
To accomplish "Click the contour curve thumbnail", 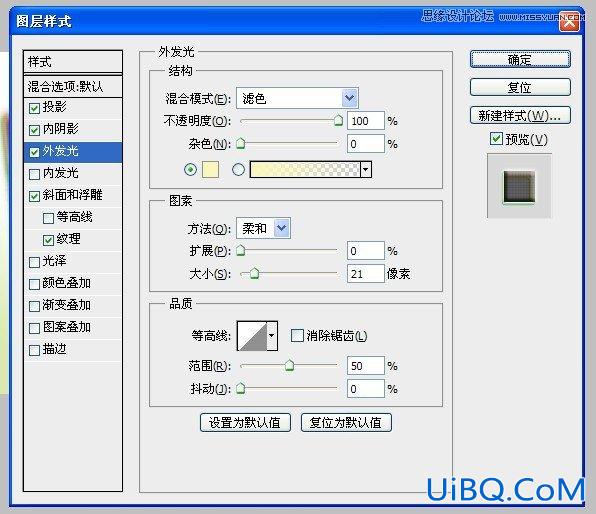I will 252,336.
